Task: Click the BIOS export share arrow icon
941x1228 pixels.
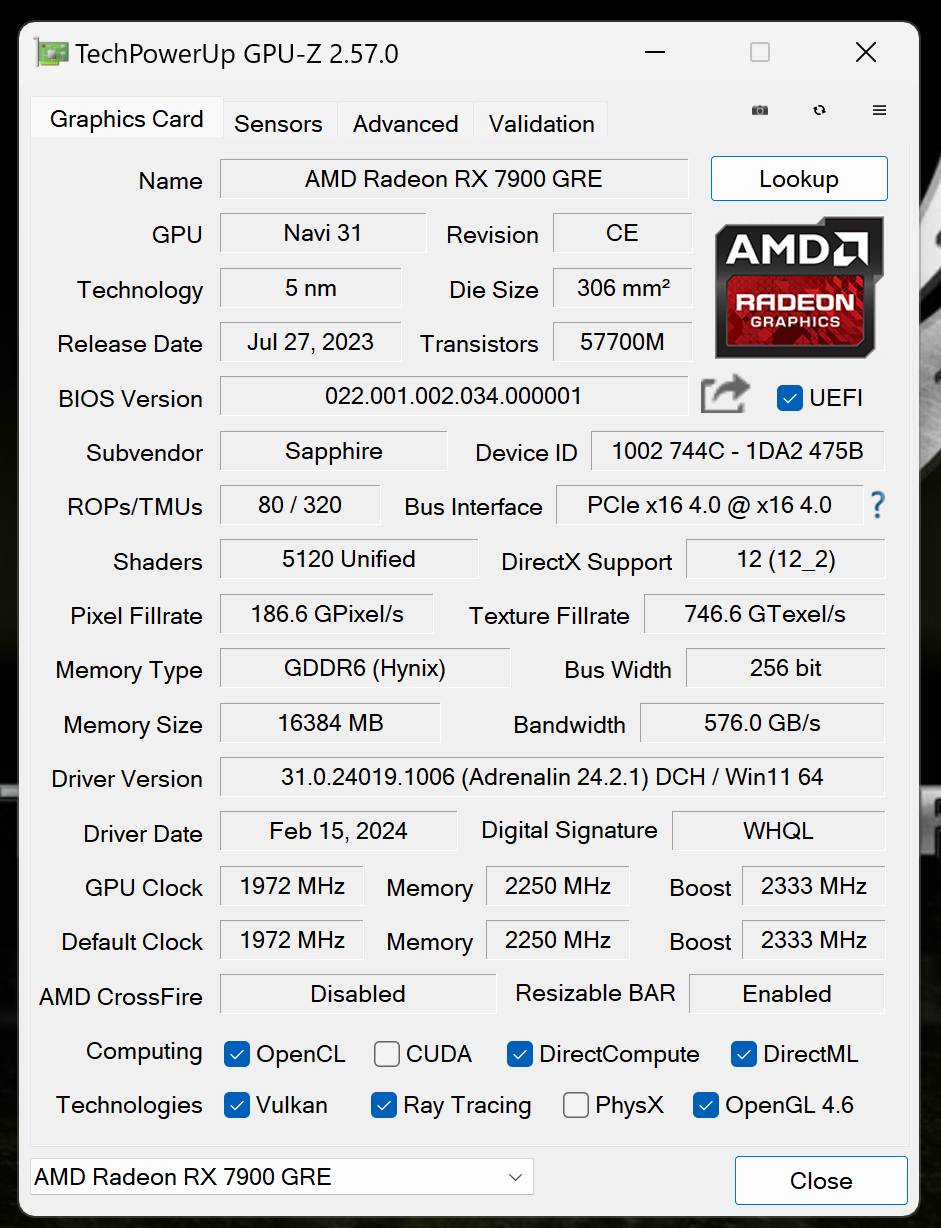Action: (725, 395)
